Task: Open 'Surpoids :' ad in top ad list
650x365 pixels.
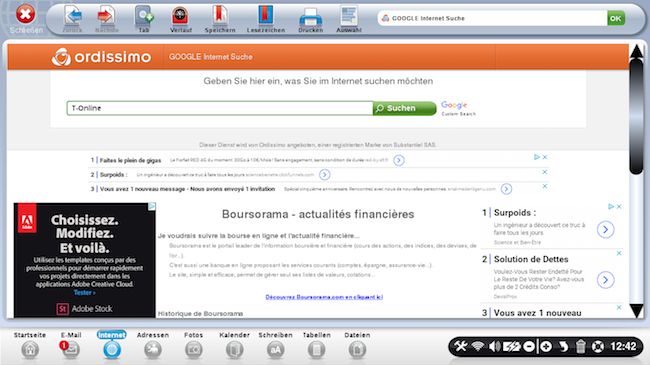Action: click(114, 175)
